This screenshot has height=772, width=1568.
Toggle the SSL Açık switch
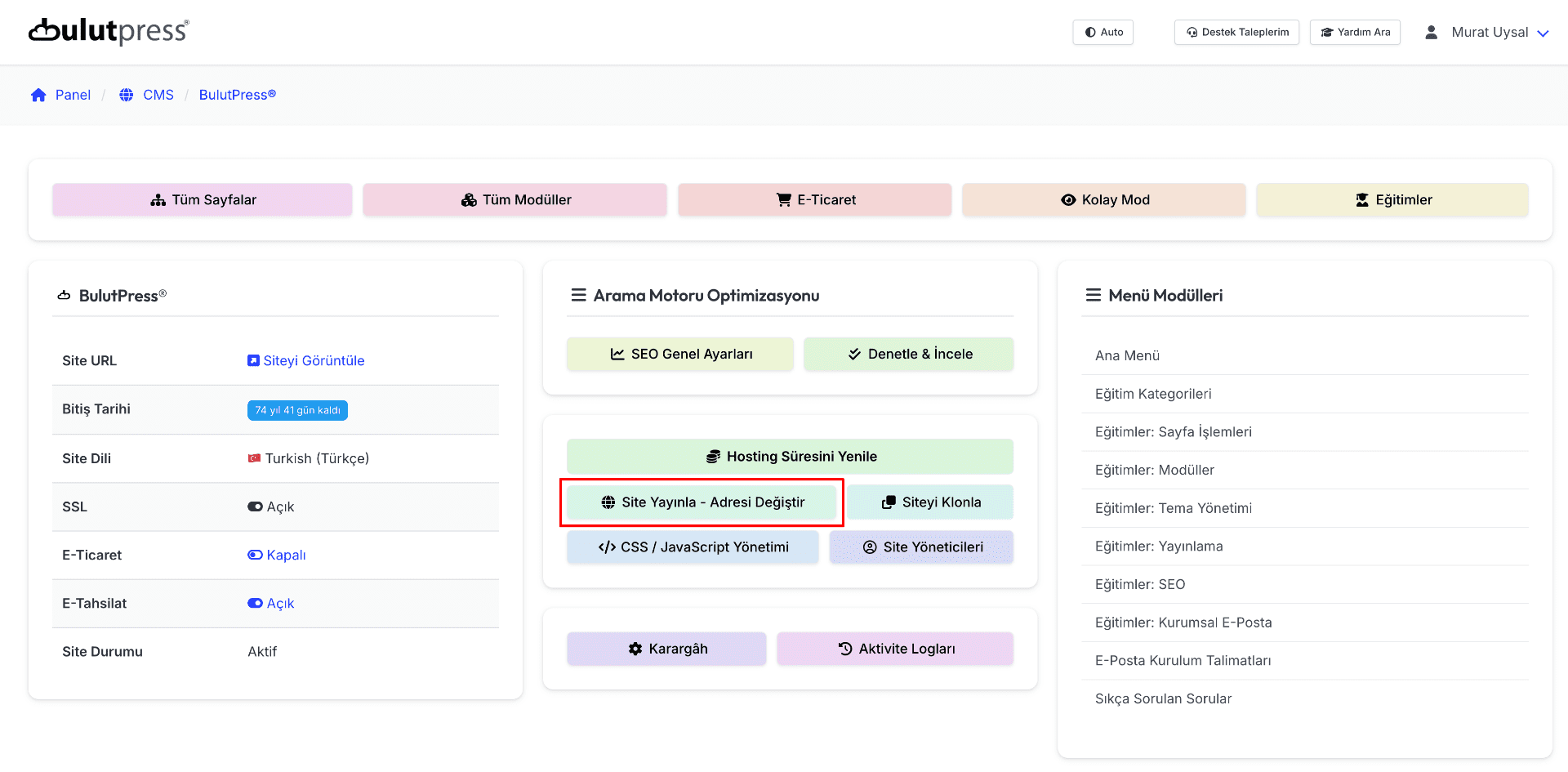255,507
